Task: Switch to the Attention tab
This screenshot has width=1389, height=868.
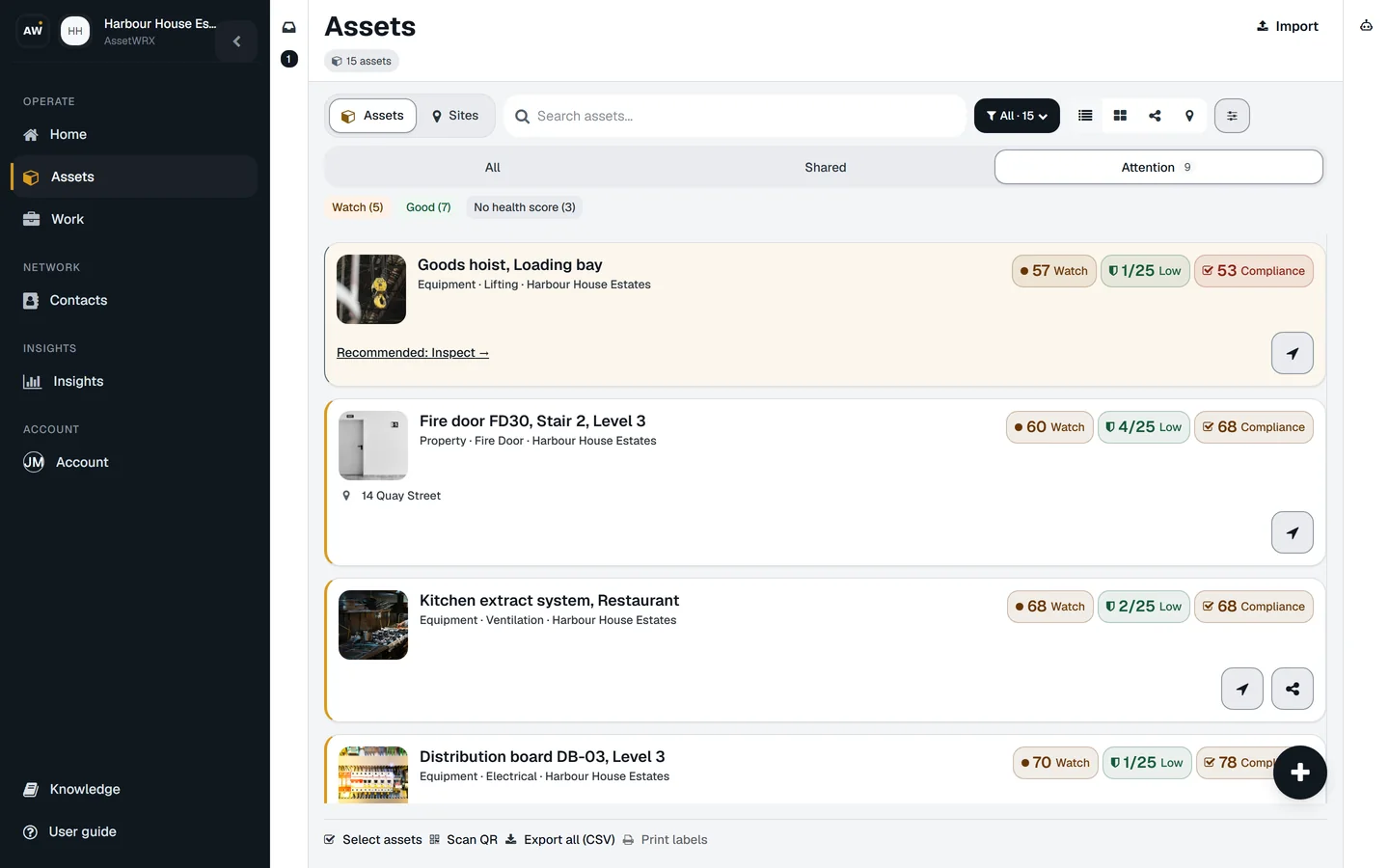Action: (x=1158, y=167)
